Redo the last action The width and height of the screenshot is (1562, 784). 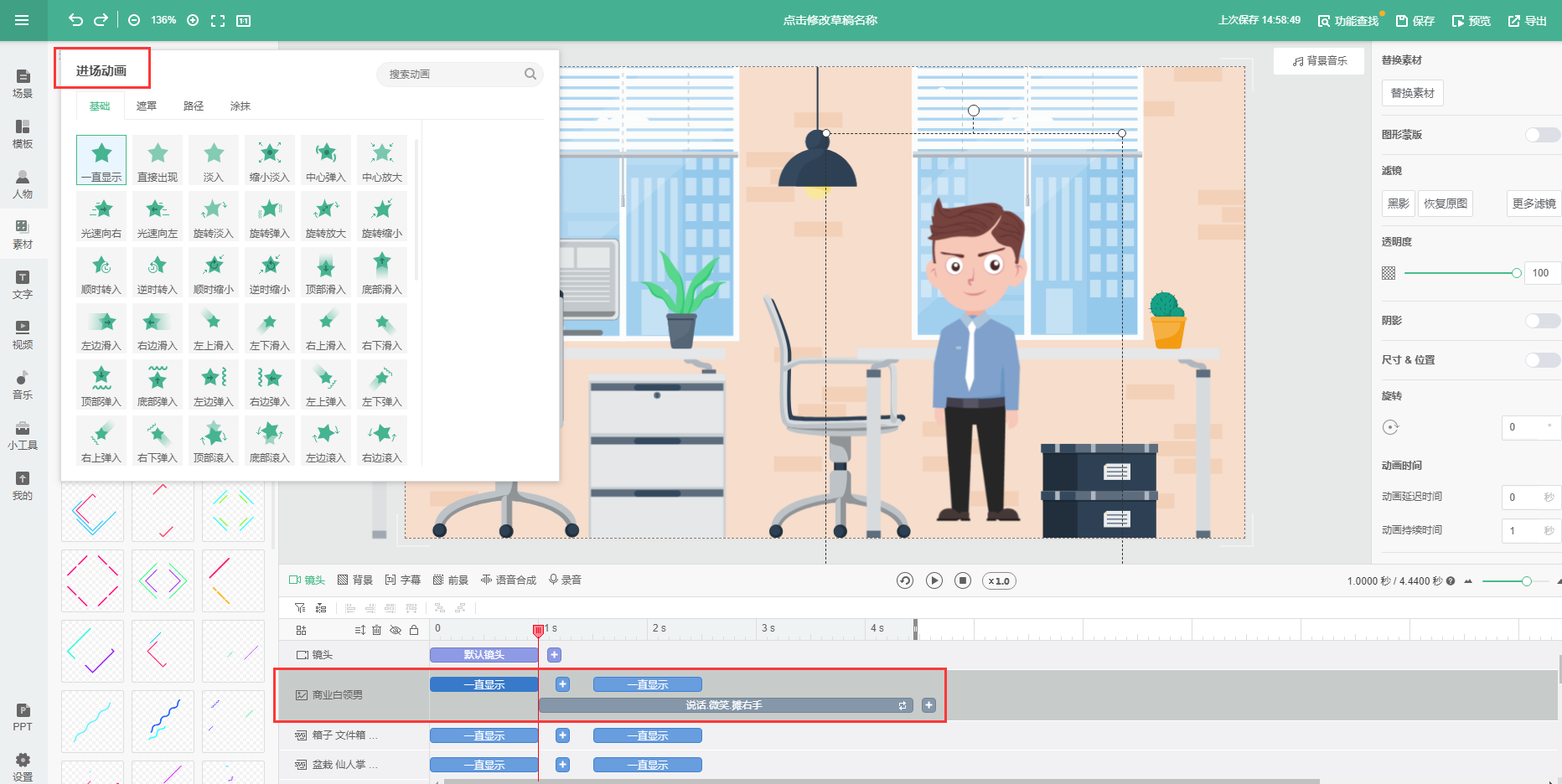click(x=101, y=20)
